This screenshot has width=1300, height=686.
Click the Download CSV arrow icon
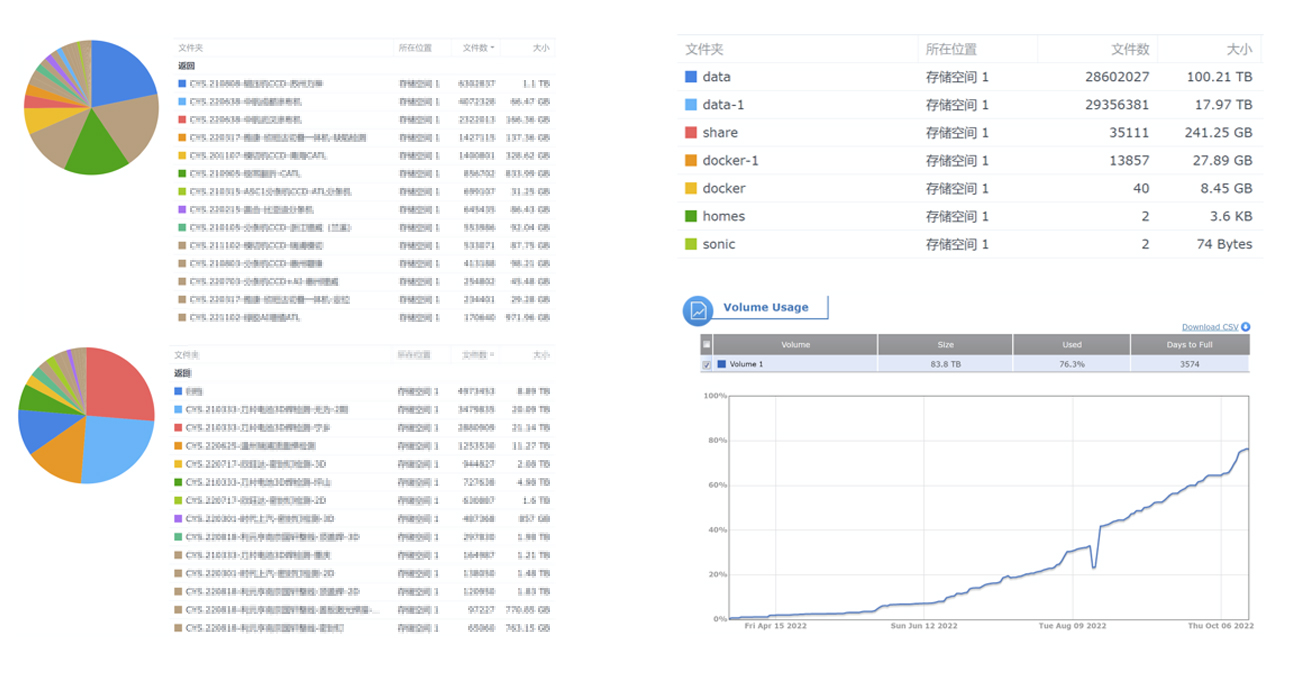click(x=1245, y=327)
